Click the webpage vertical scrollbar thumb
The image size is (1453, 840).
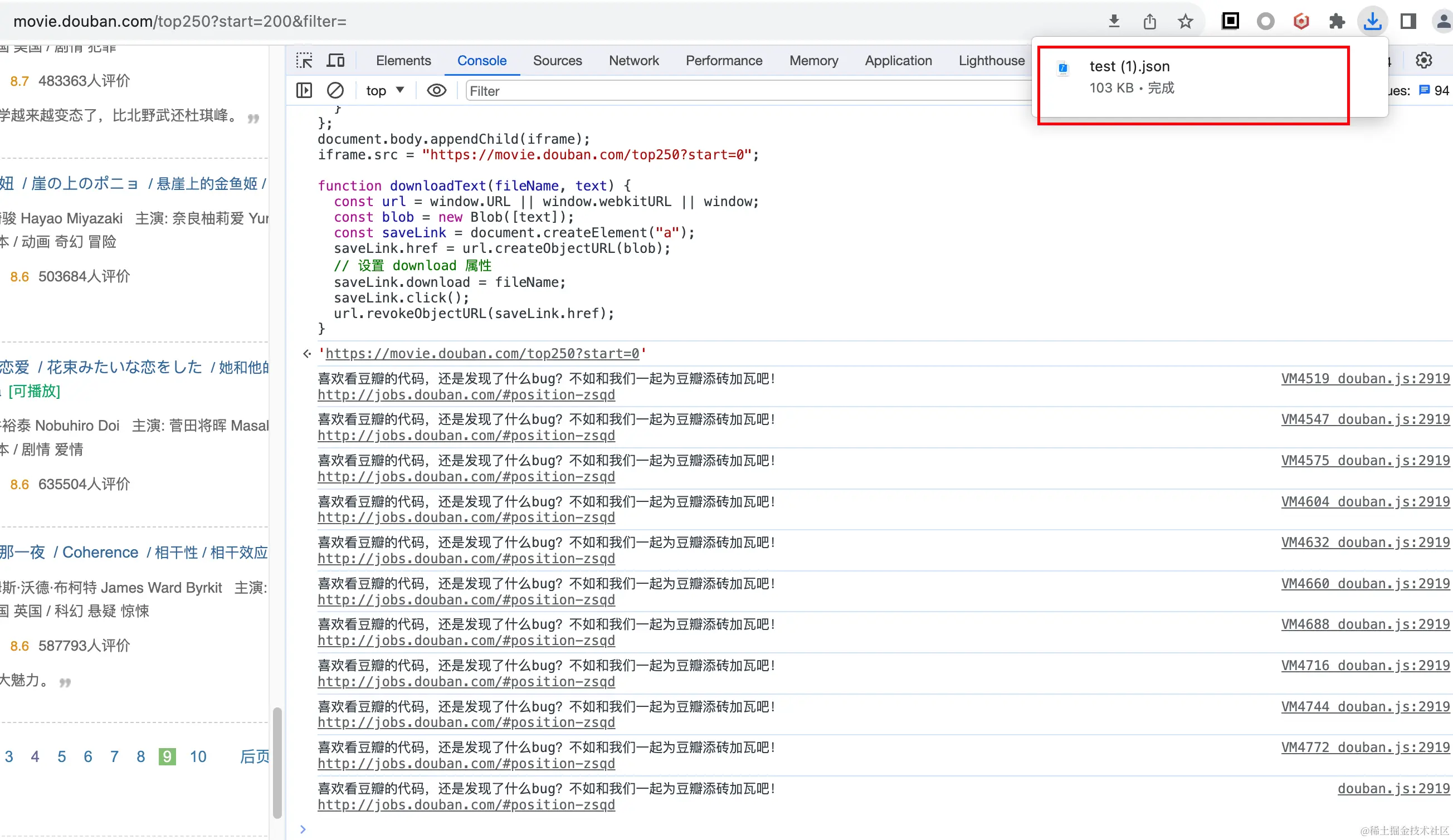click(277, 762)
